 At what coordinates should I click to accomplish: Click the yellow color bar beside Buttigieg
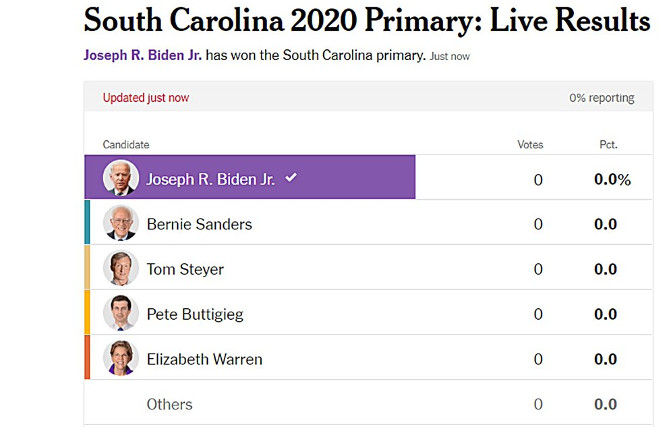point(87,313)
